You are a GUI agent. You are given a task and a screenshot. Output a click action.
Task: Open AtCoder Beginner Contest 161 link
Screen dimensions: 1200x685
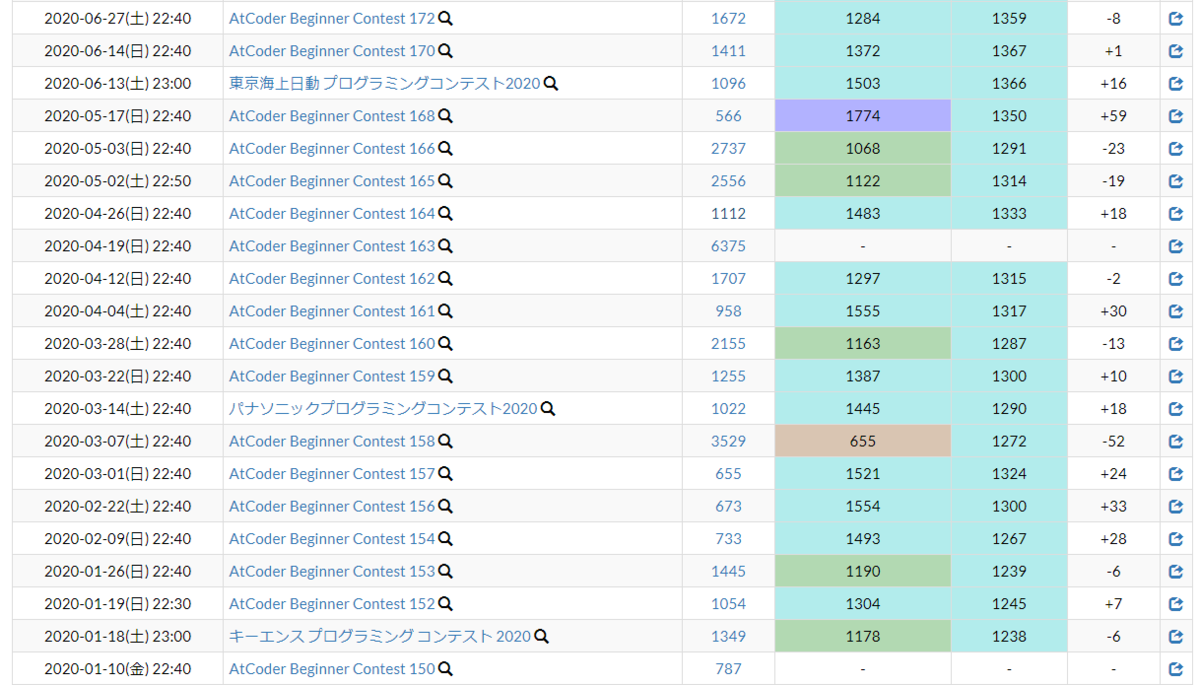coord(332,311)
